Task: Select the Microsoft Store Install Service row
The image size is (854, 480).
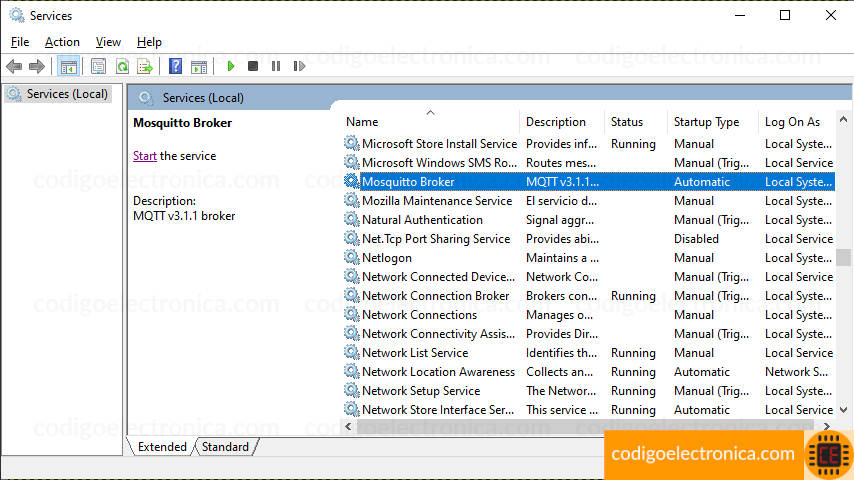Action: click(589, 144)
